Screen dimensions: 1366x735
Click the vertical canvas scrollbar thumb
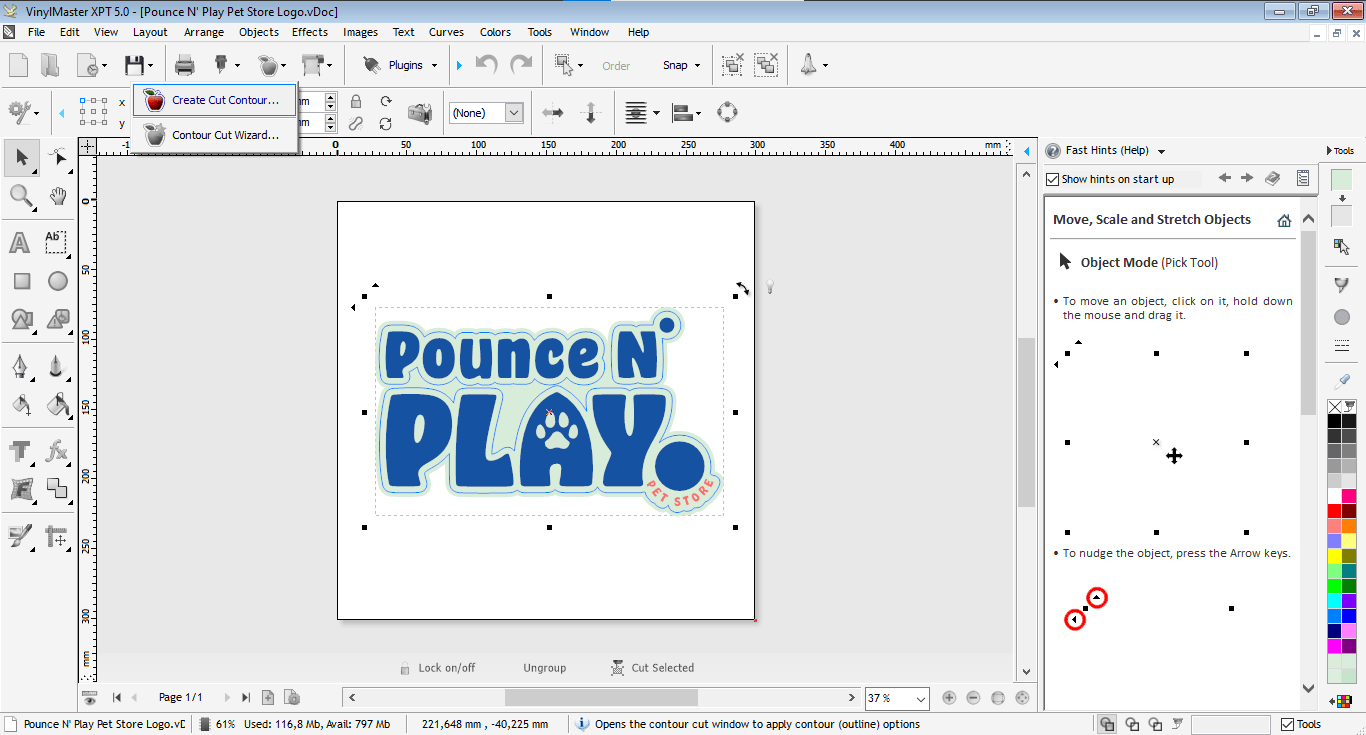tap(1026, 422)
